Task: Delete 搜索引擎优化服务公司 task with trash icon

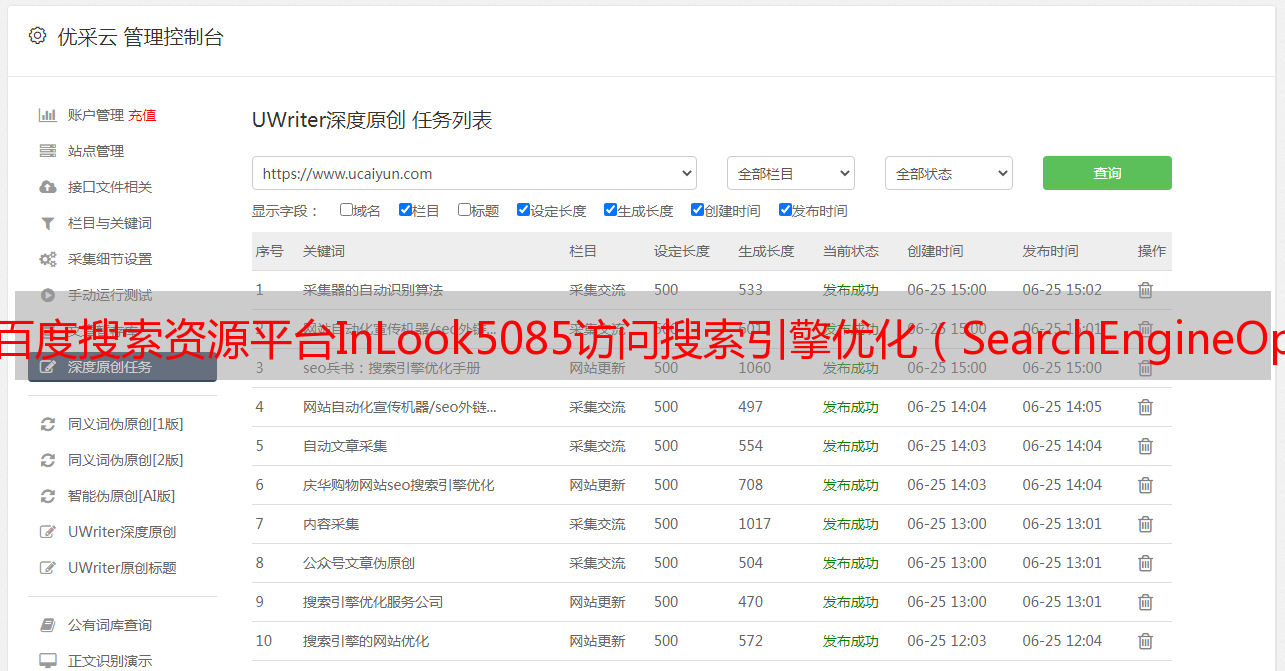Action: click(x=1145, y=602)
